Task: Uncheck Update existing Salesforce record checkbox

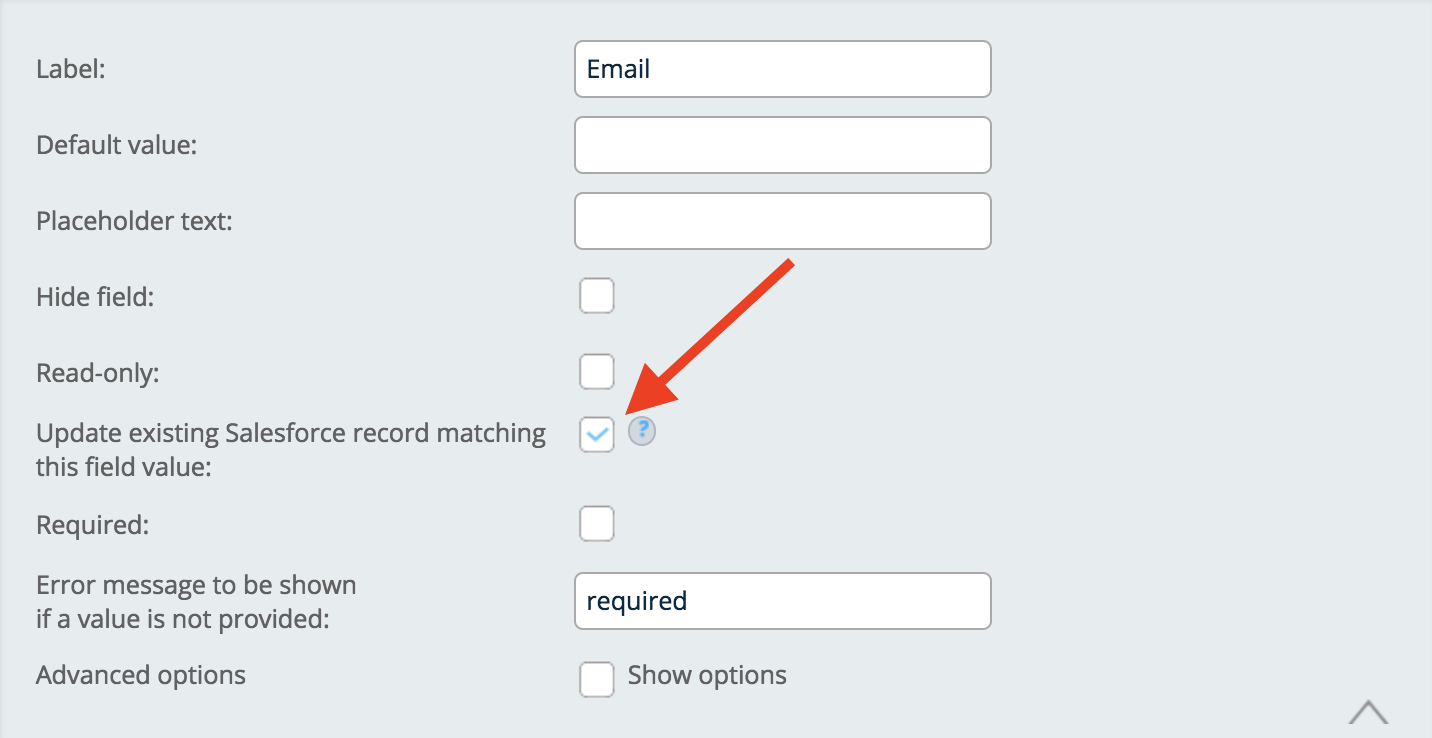Action: point(597,434)
